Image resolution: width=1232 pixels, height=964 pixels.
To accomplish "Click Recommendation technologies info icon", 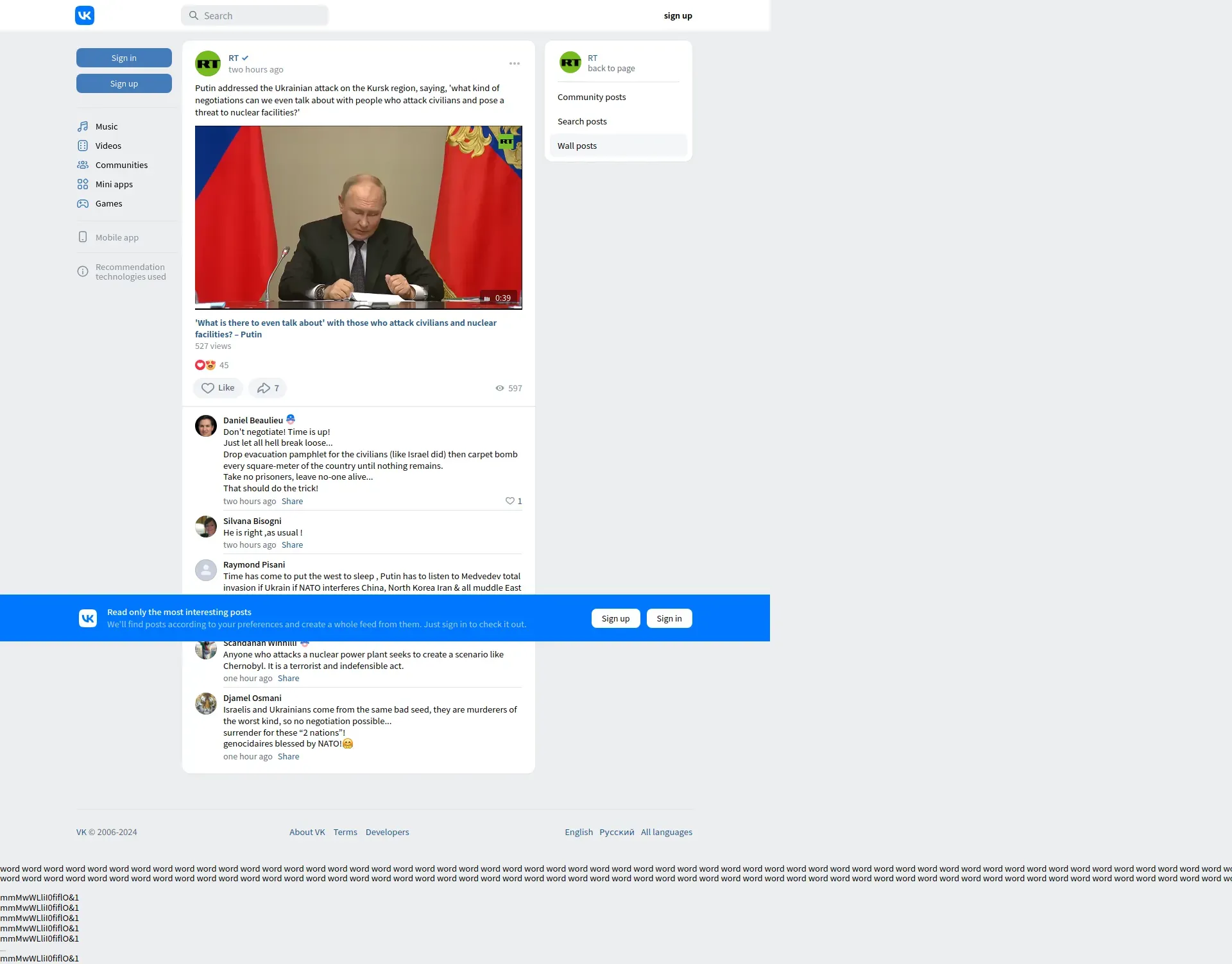I will pos(83,271).
